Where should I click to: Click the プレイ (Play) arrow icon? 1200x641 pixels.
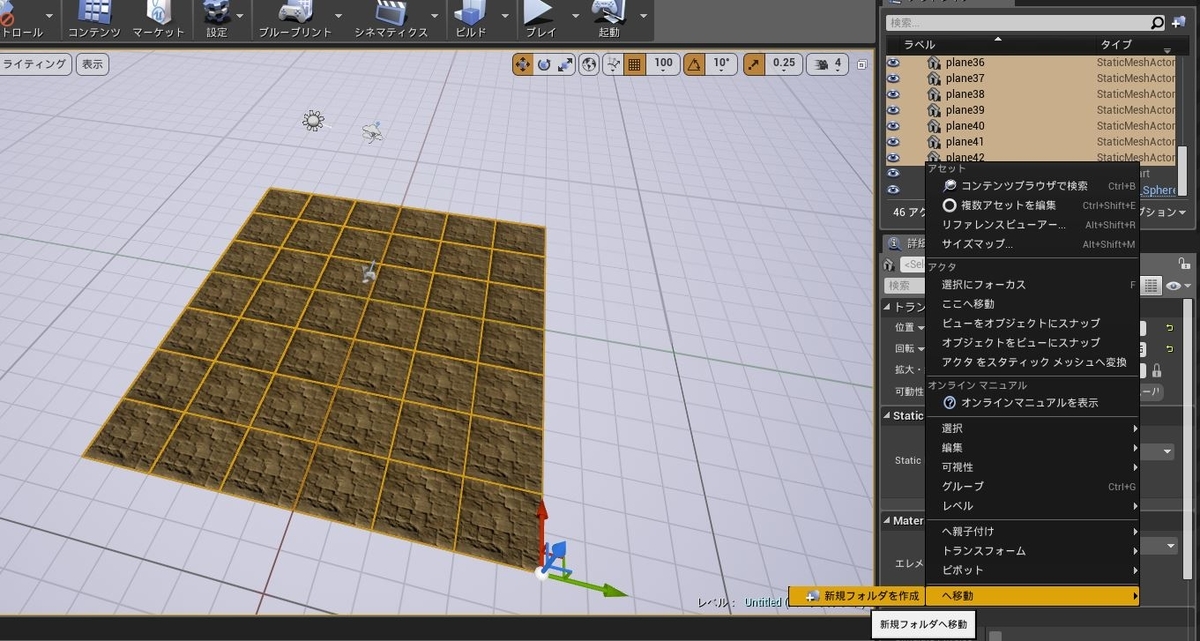click(540, 12)
